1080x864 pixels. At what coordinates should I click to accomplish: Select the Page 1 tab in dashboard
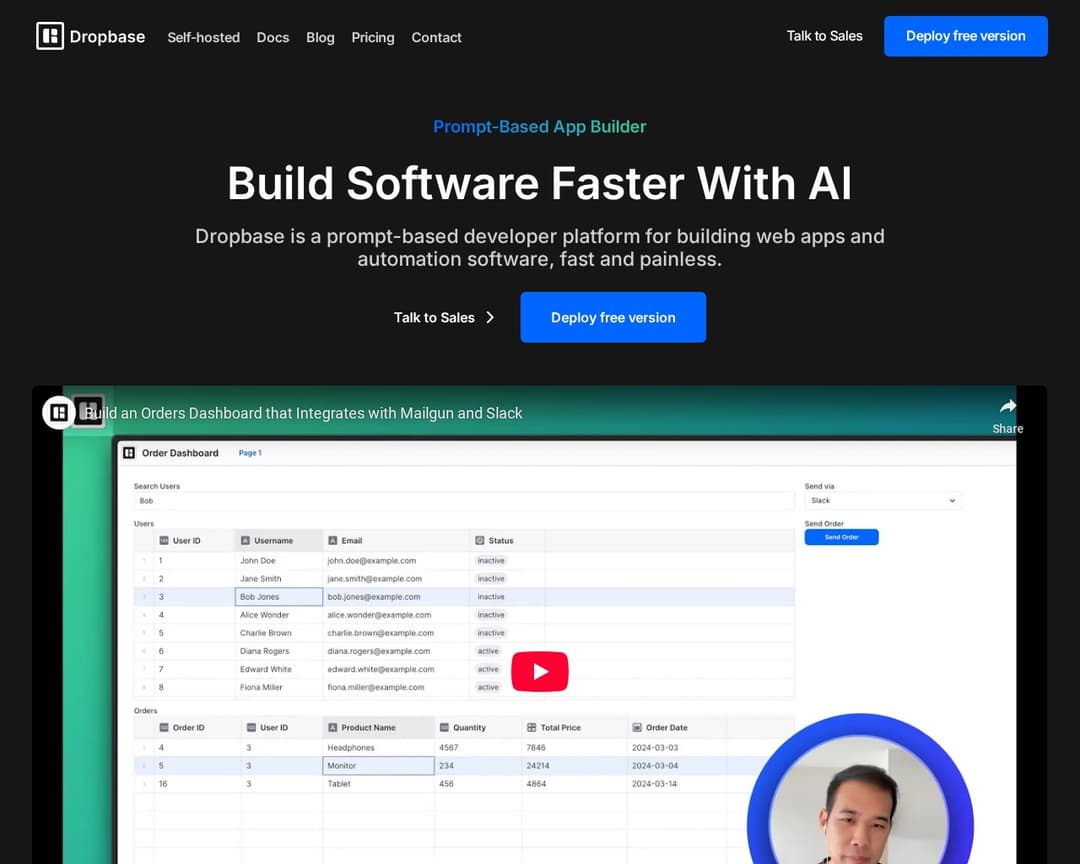[x=250, y=453]
